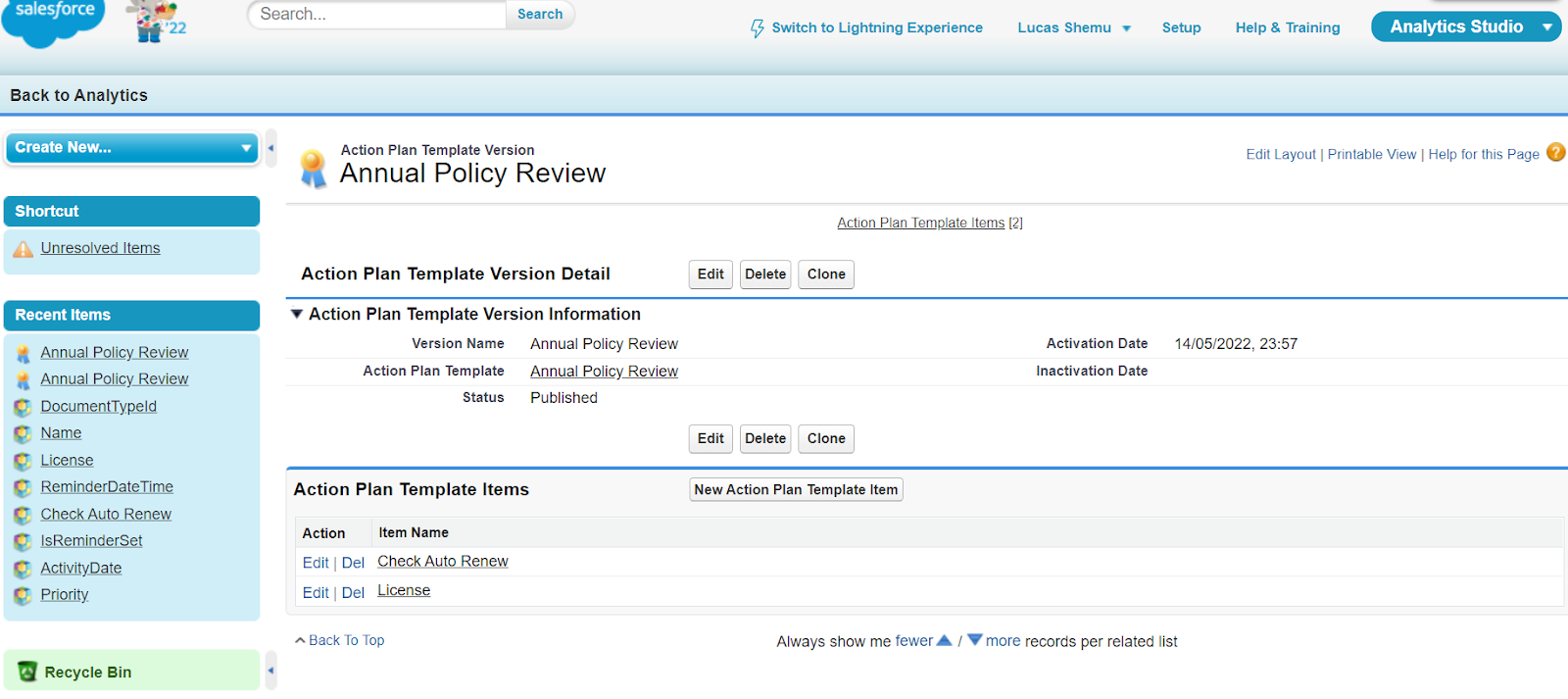This screenshot has height=699, width=1568.
Task: Click the lightning bolt icon beside Switch to Lightning
Action: pos(758,28)
